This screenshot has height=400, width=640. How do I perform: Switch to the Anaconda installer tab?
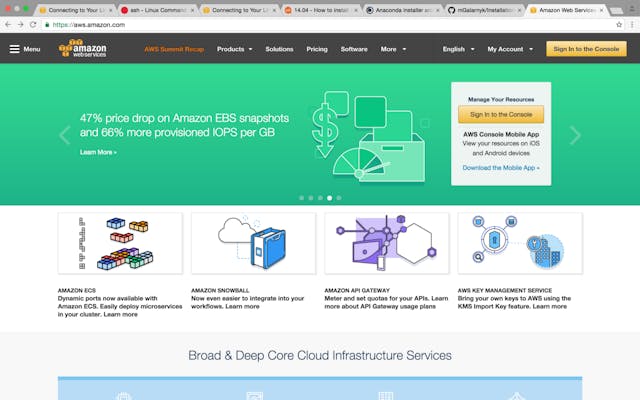pyautogui.click(x=402, y=10)
